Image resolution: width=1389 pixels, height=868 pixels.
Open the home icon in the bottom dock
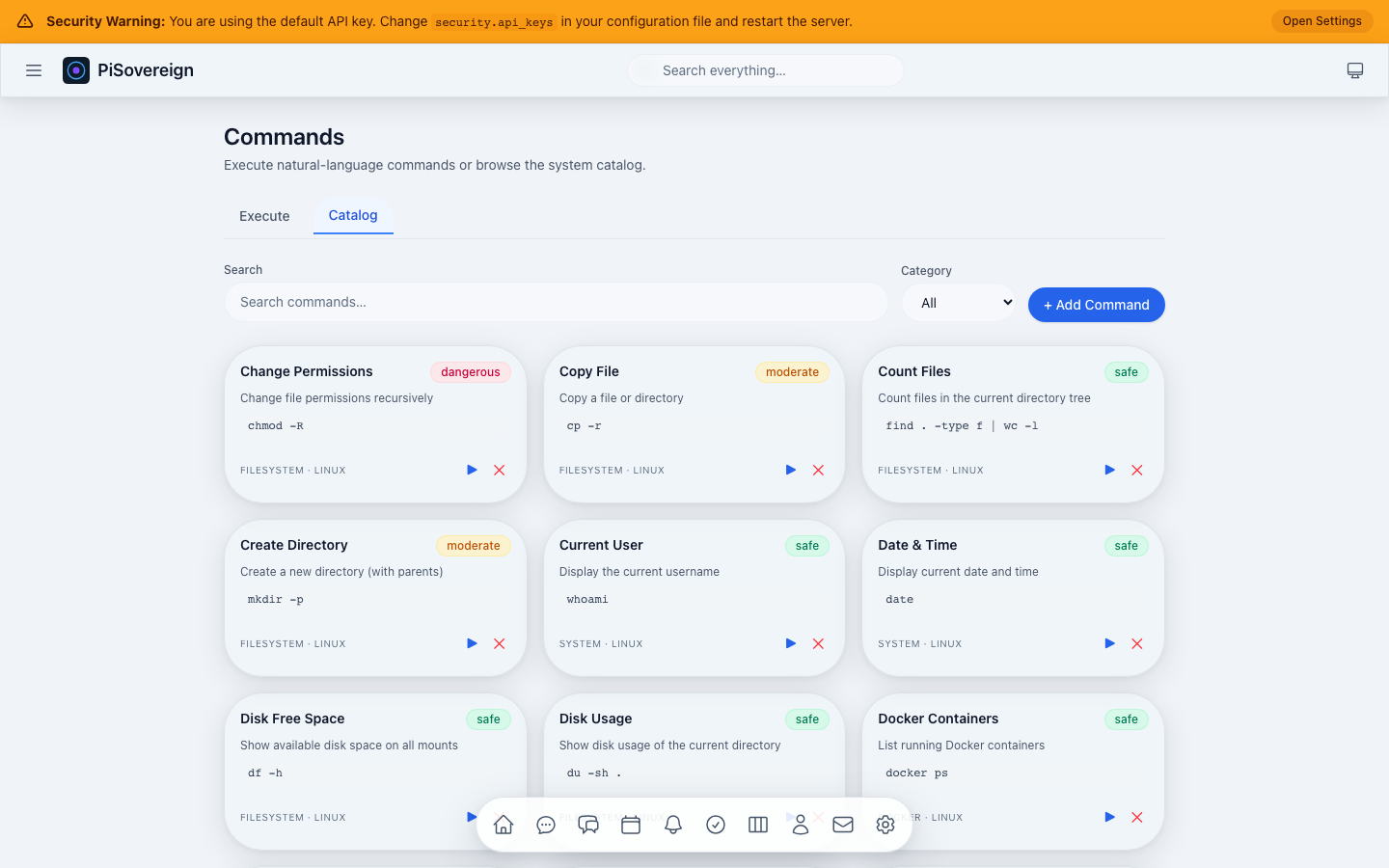(503, 825)
